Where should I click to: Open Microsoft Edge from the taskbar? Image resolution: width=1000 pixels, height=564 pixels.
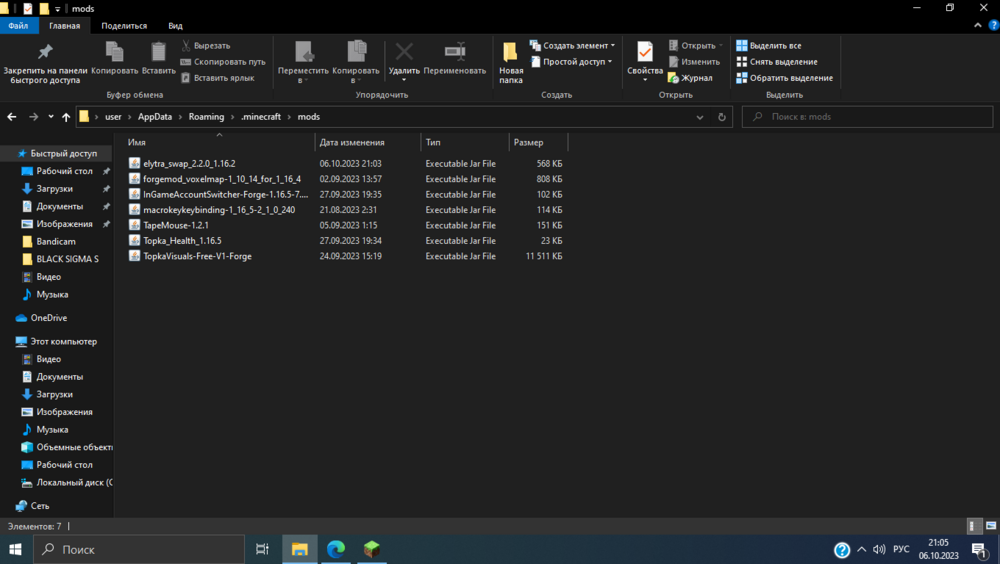pyautogui.click(x=336, y=549)
